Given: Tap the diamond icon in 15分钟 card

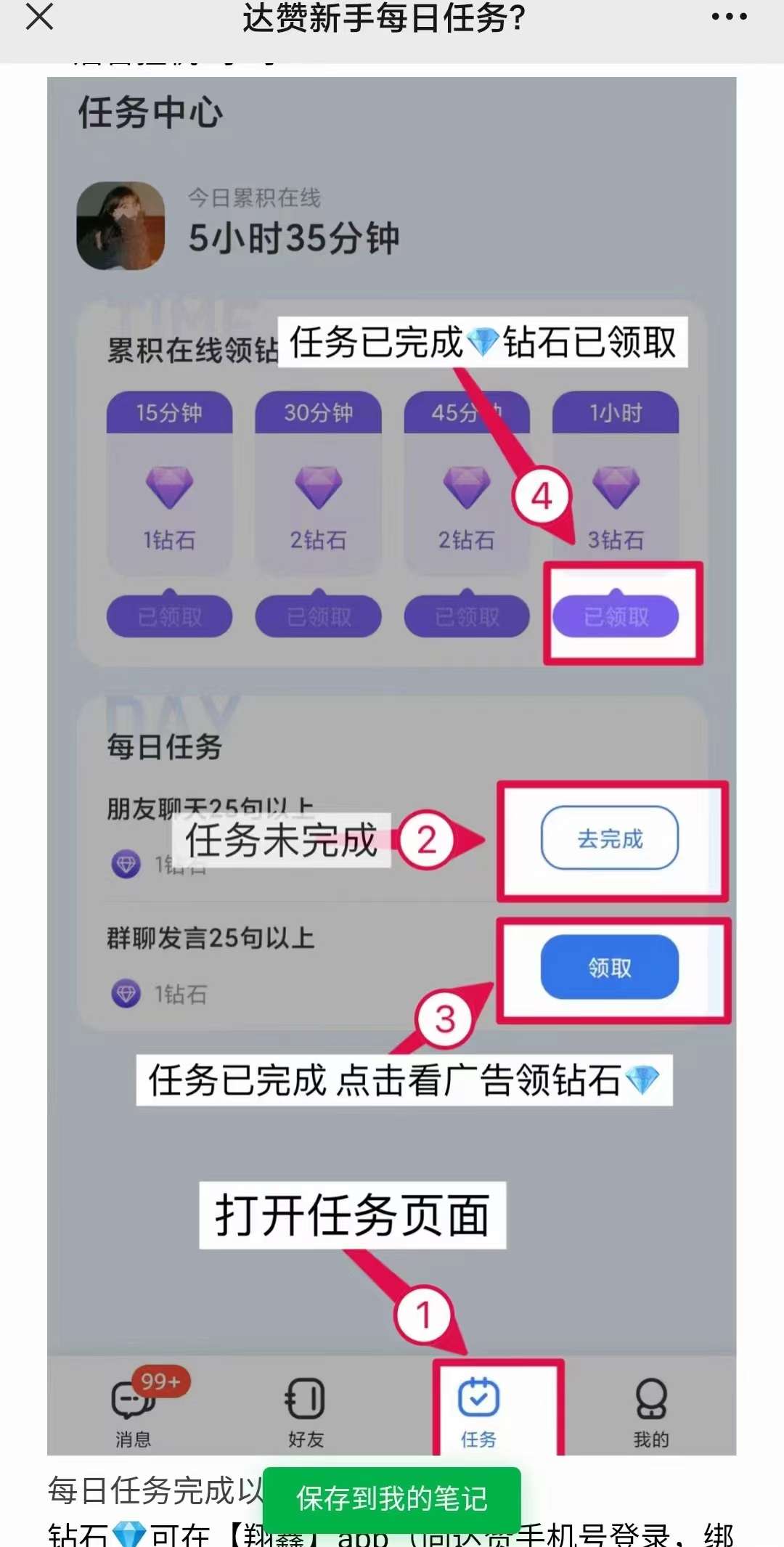Looking at the screenshot, I should pos(169,486).
